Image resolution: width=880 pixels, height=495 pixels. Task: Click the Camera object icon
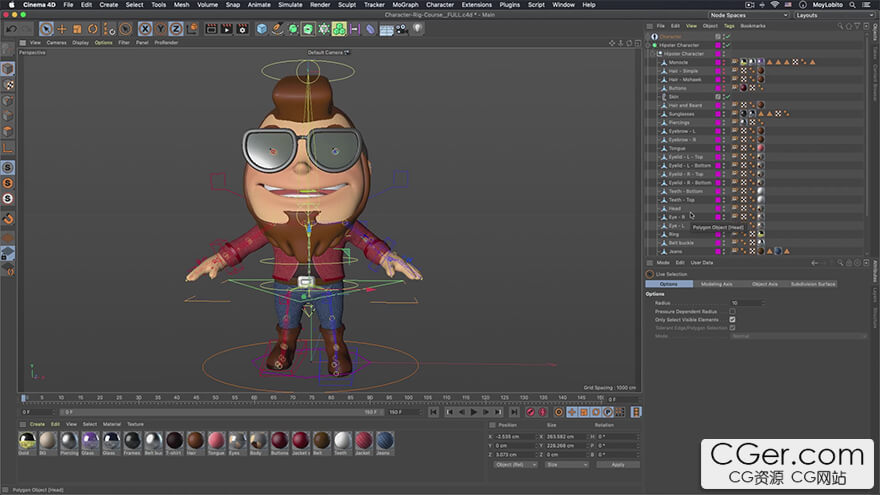click(402, 29)
